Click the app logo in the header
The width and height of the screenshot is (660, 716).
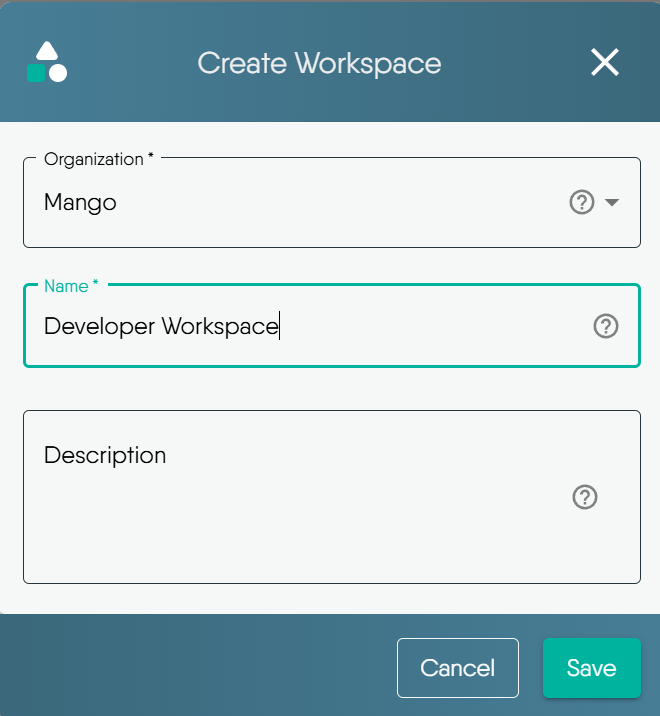[x=47, y=63]
